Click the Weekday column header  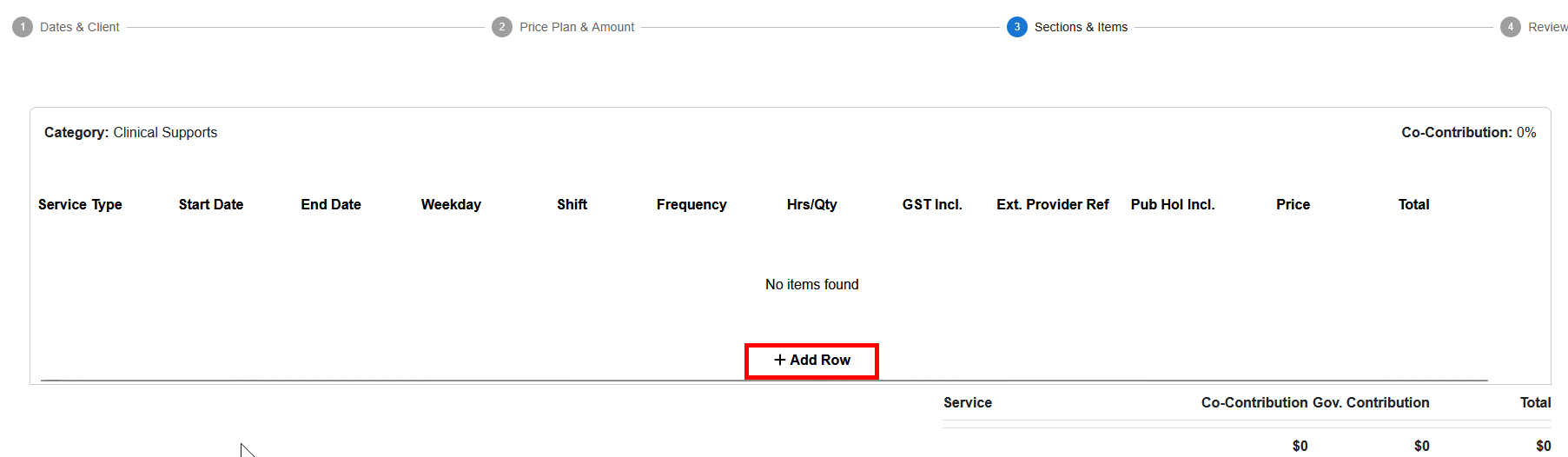pyautogui.click(x=451, y=204)
